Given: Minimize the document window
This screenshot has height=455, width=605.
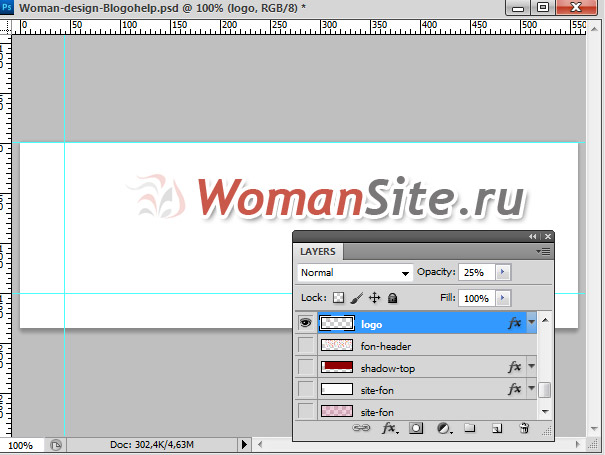Looking at the screenshot, I should 518,7.
